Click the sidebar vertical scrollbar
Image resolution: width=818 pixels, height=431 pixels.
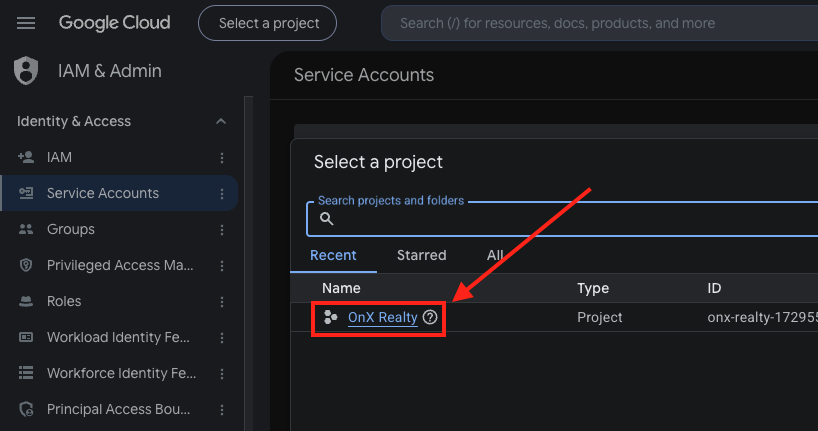click(x=248, y=264)
